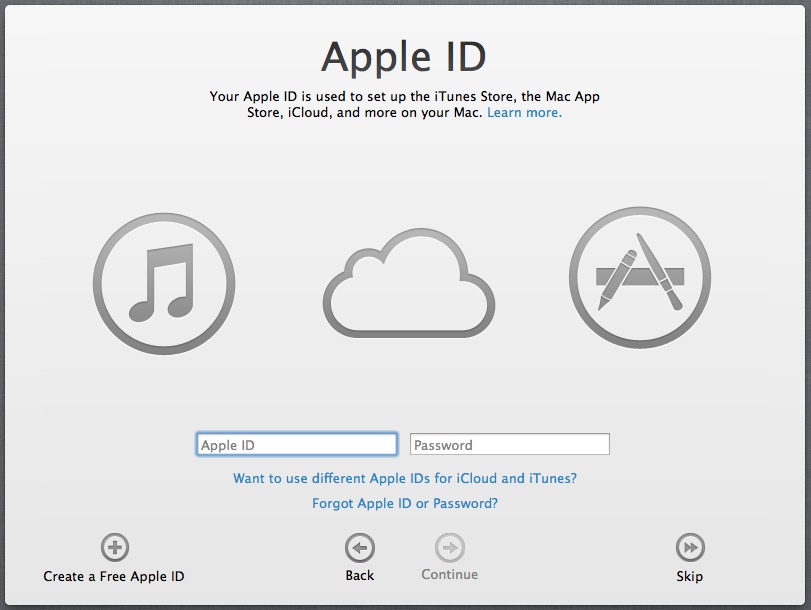Focus the Apple ID input field
811x610 pixels.
click(297, 444)
